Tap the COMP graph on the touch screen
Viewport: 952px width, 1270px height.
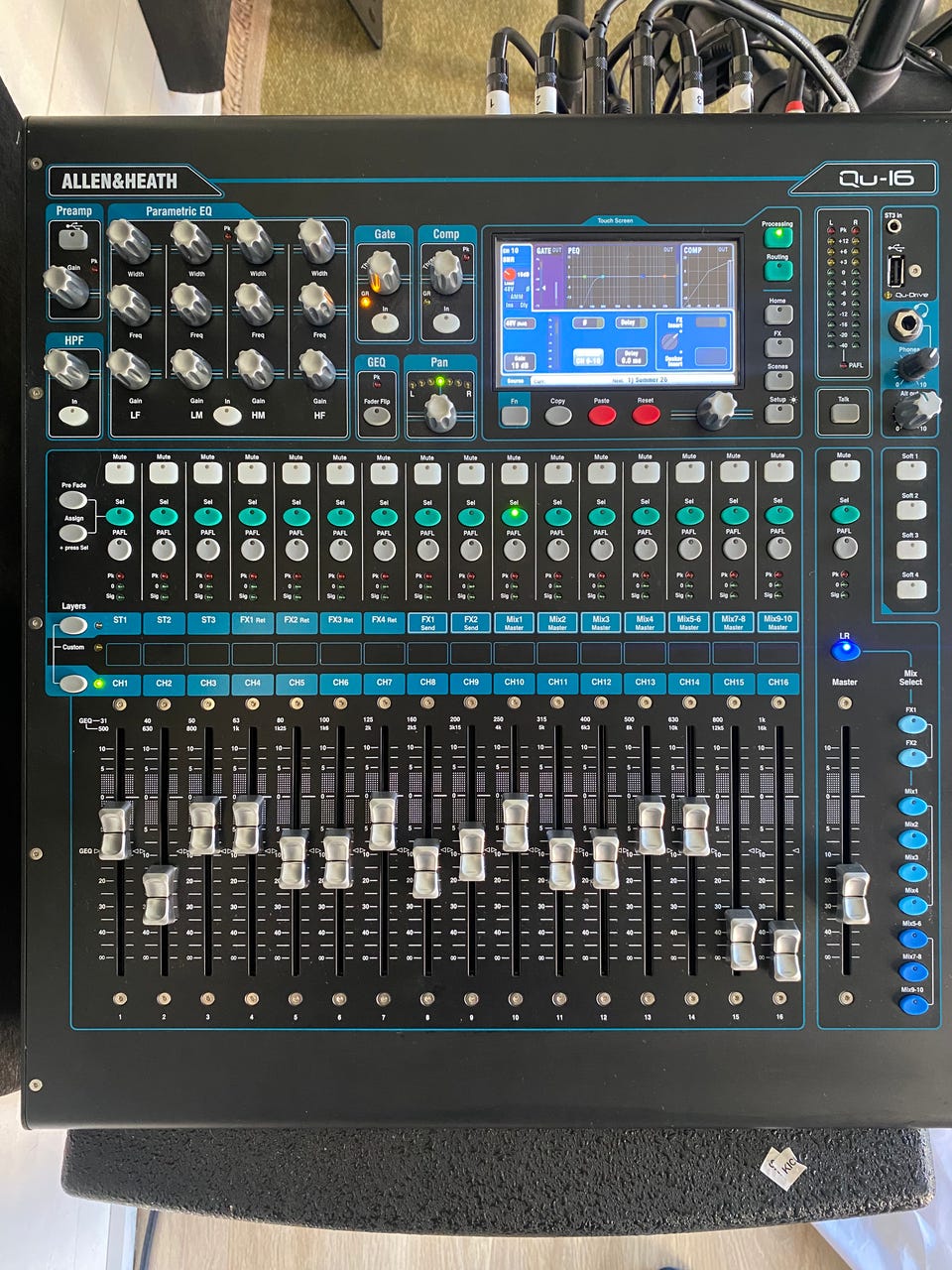coord(706,277)
